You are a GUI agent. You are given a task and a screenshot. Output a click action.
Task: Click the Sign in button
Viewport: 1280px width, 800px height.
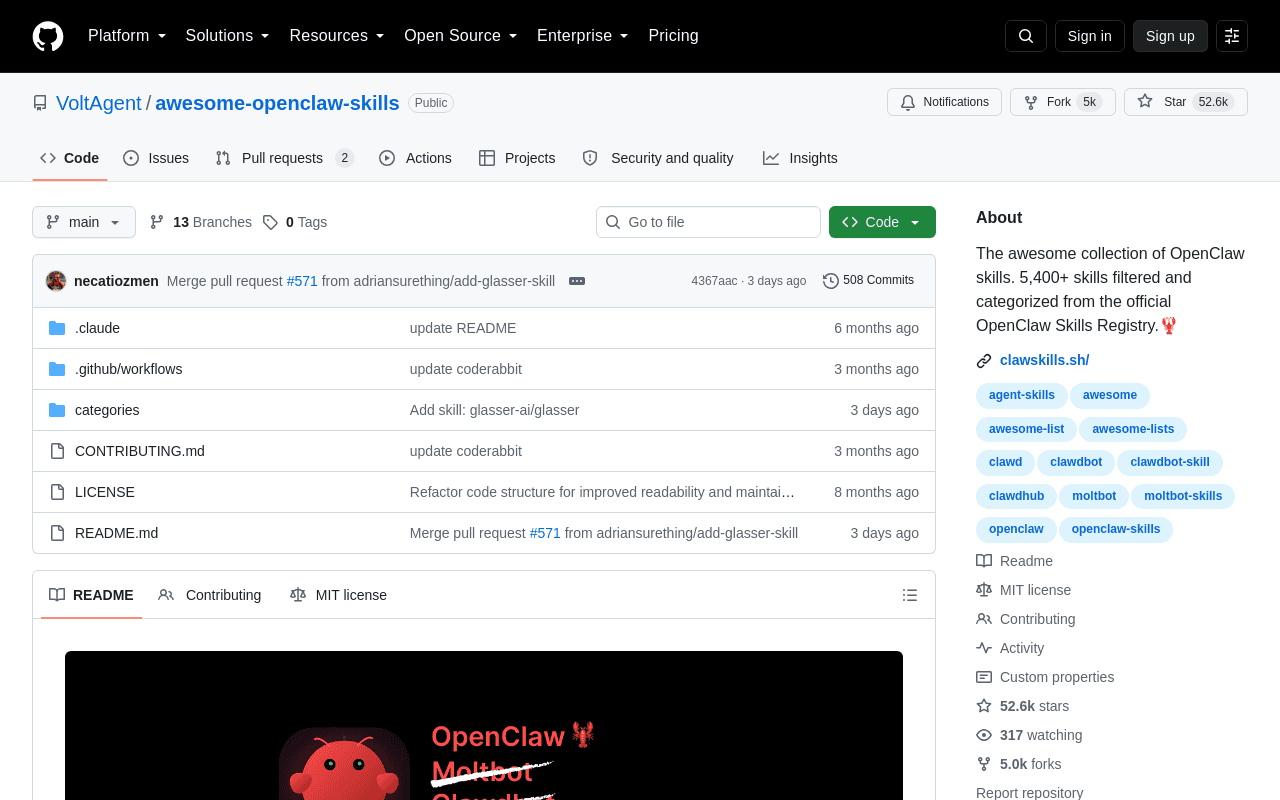click(1090, 36)
